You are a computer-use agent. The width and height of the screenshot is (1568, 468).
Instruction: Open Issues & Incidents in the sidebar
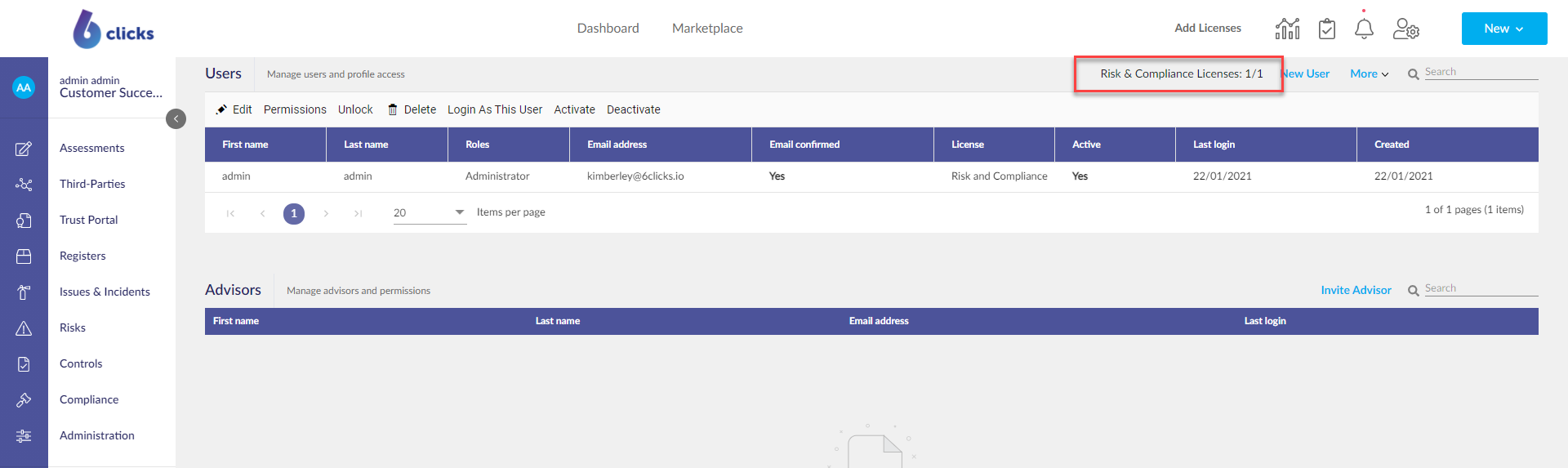click(105, 292)
